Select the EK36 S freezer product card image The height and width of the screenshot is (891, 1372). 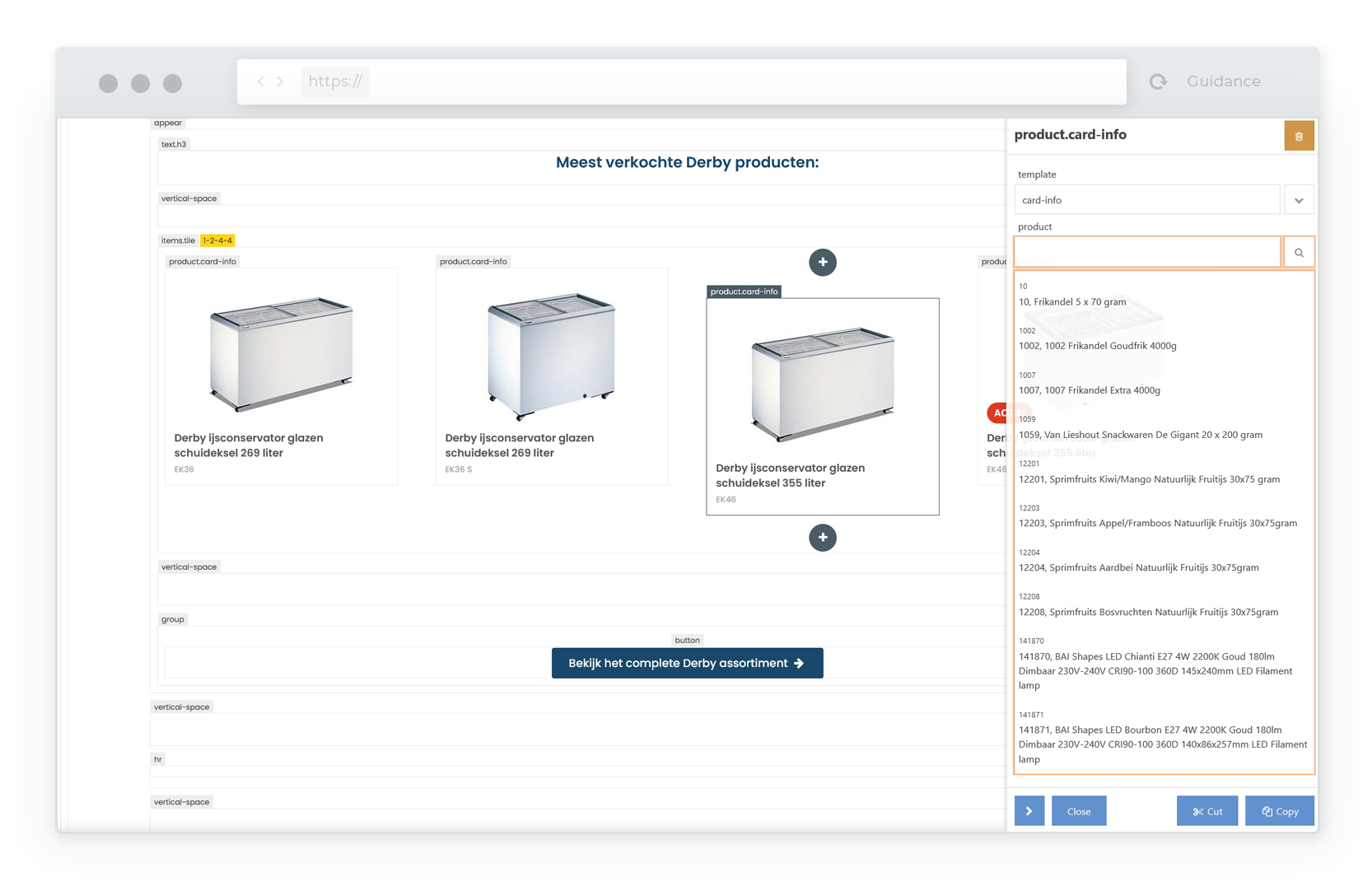coord(551,357)
